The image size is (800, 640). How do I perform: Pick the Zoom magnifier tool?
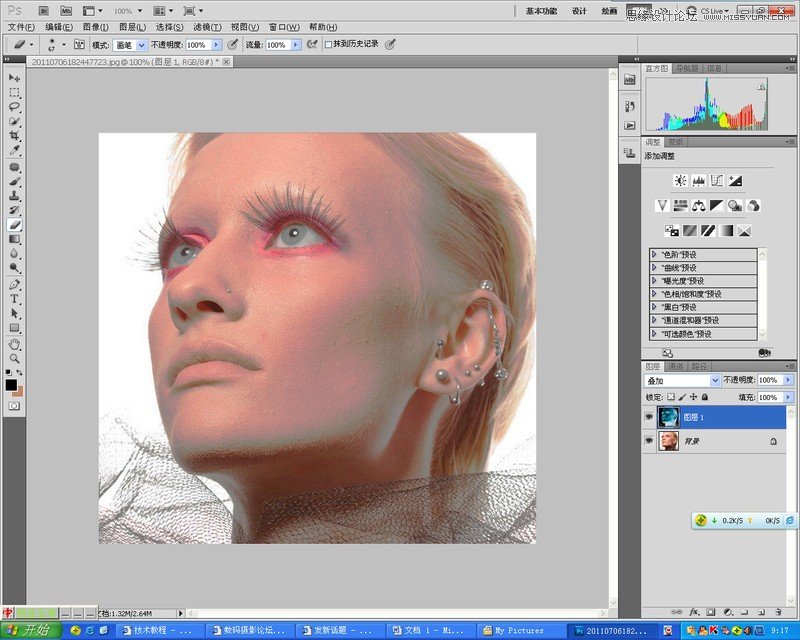coord(14,357)
